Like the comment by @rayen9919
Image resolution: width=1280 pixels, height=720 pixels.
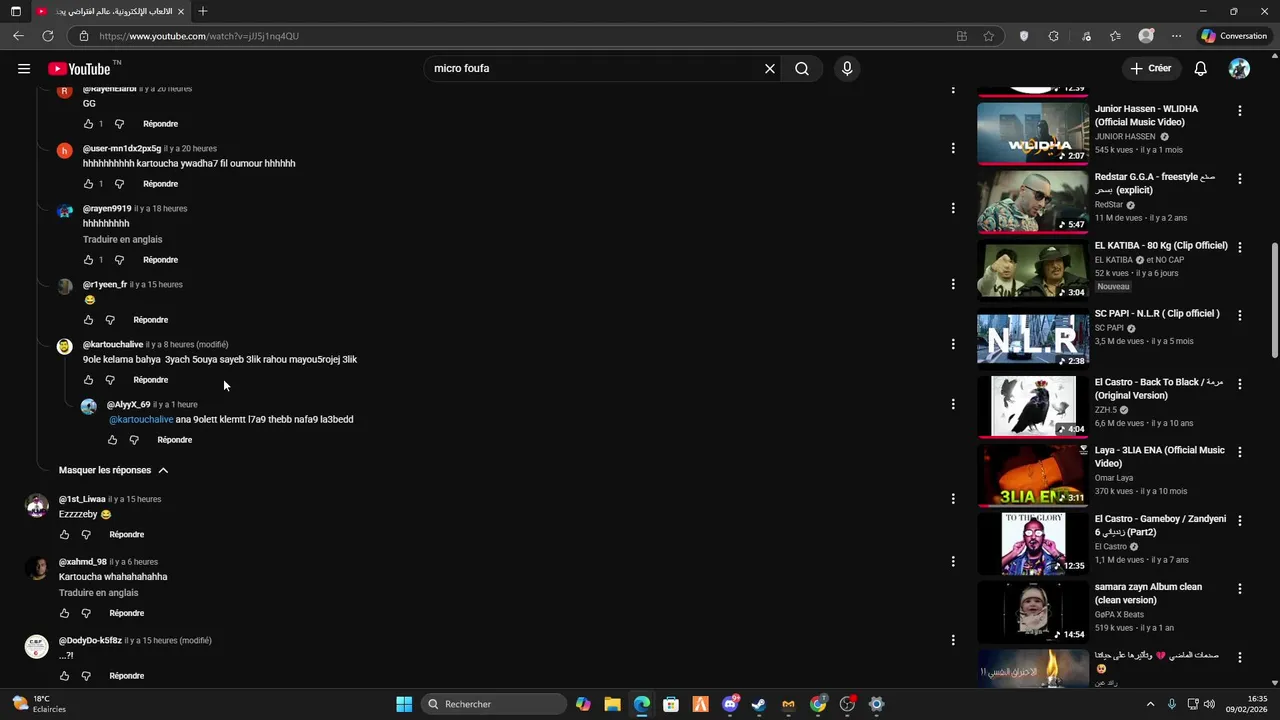(88, 260)
